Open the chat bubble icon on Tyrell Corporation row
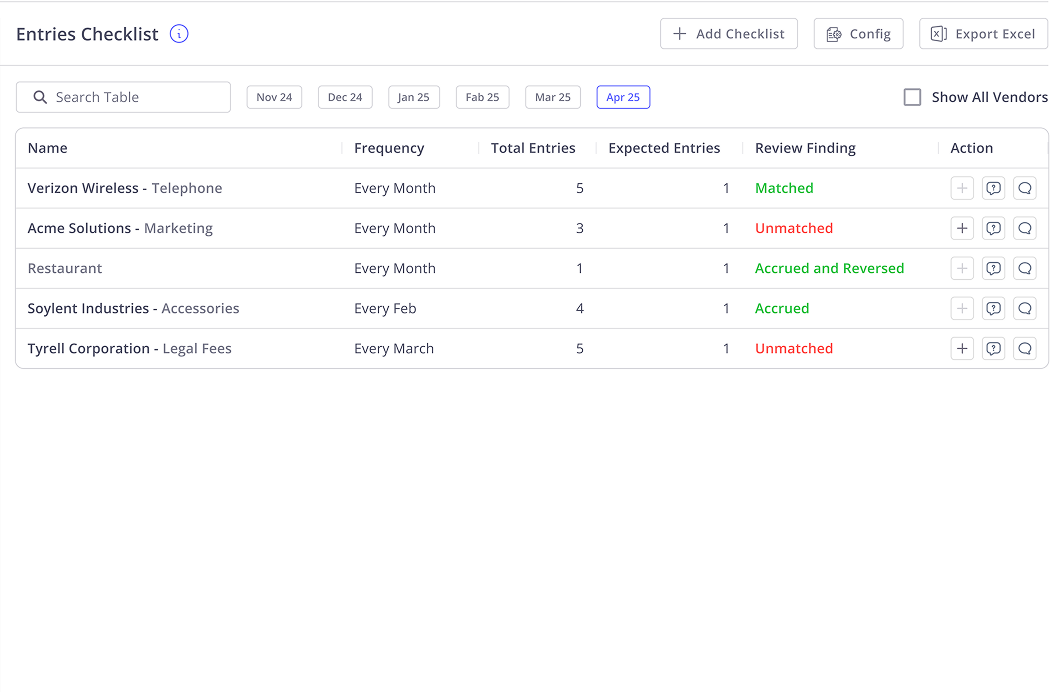 pyautogui.click(x=1024, y=348)
